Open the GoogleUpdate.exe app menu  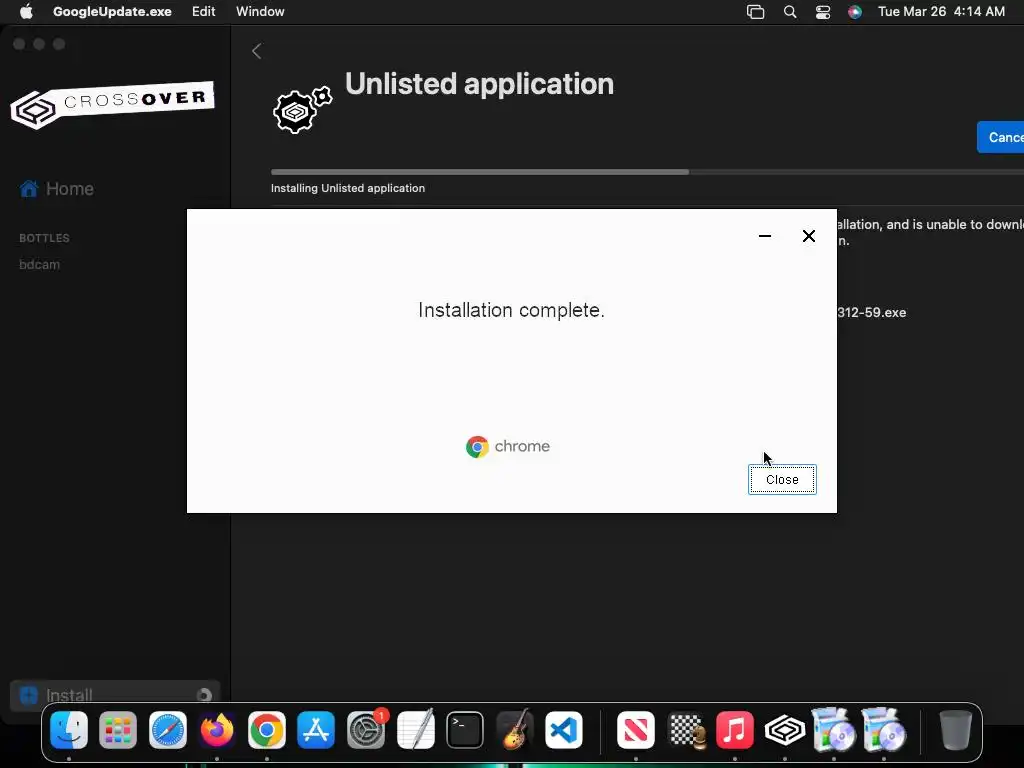[112, 12]
